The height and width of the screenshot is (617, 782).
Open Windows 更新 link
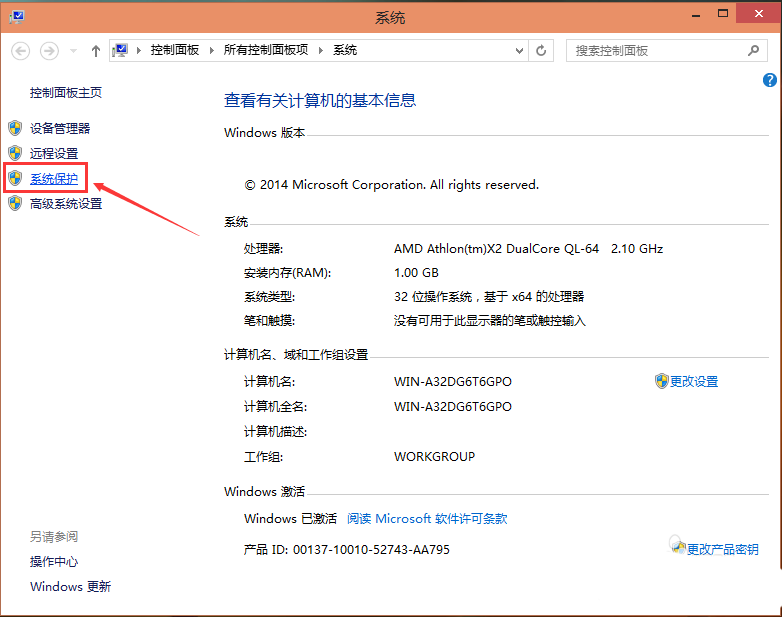tap(70, 587)
